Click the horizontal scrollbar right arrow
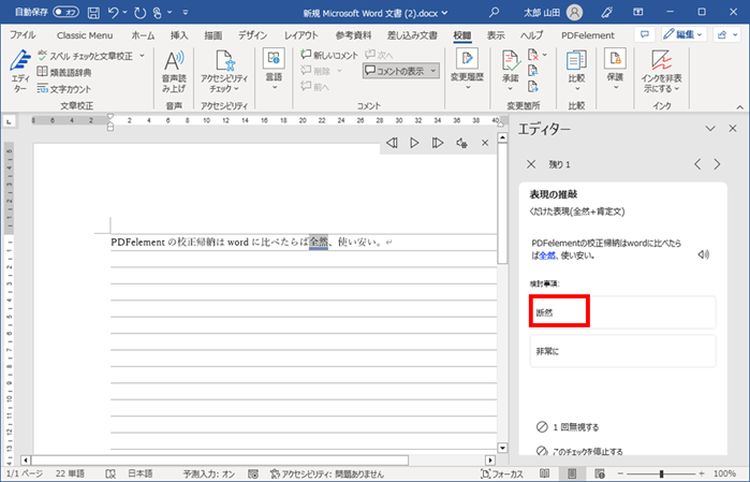The height and width of the screenshot is (482, 750). point(490,460)
